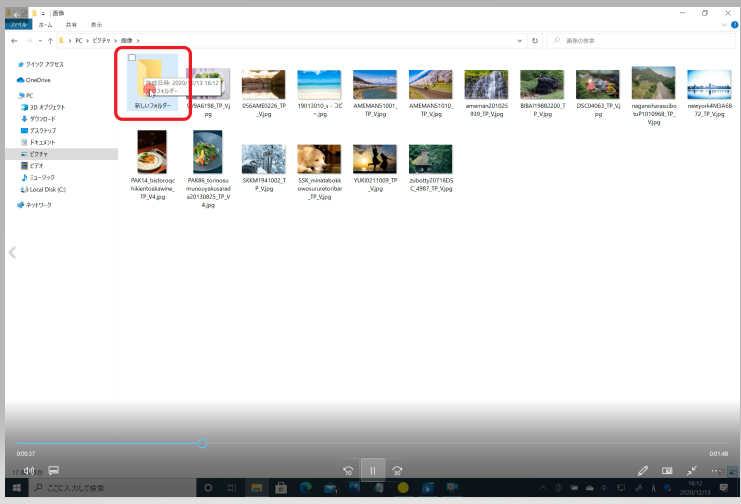Expand the address bar history dropdown
The width and height of the screenshot is (741, 504).
click(x=519, y=41)
